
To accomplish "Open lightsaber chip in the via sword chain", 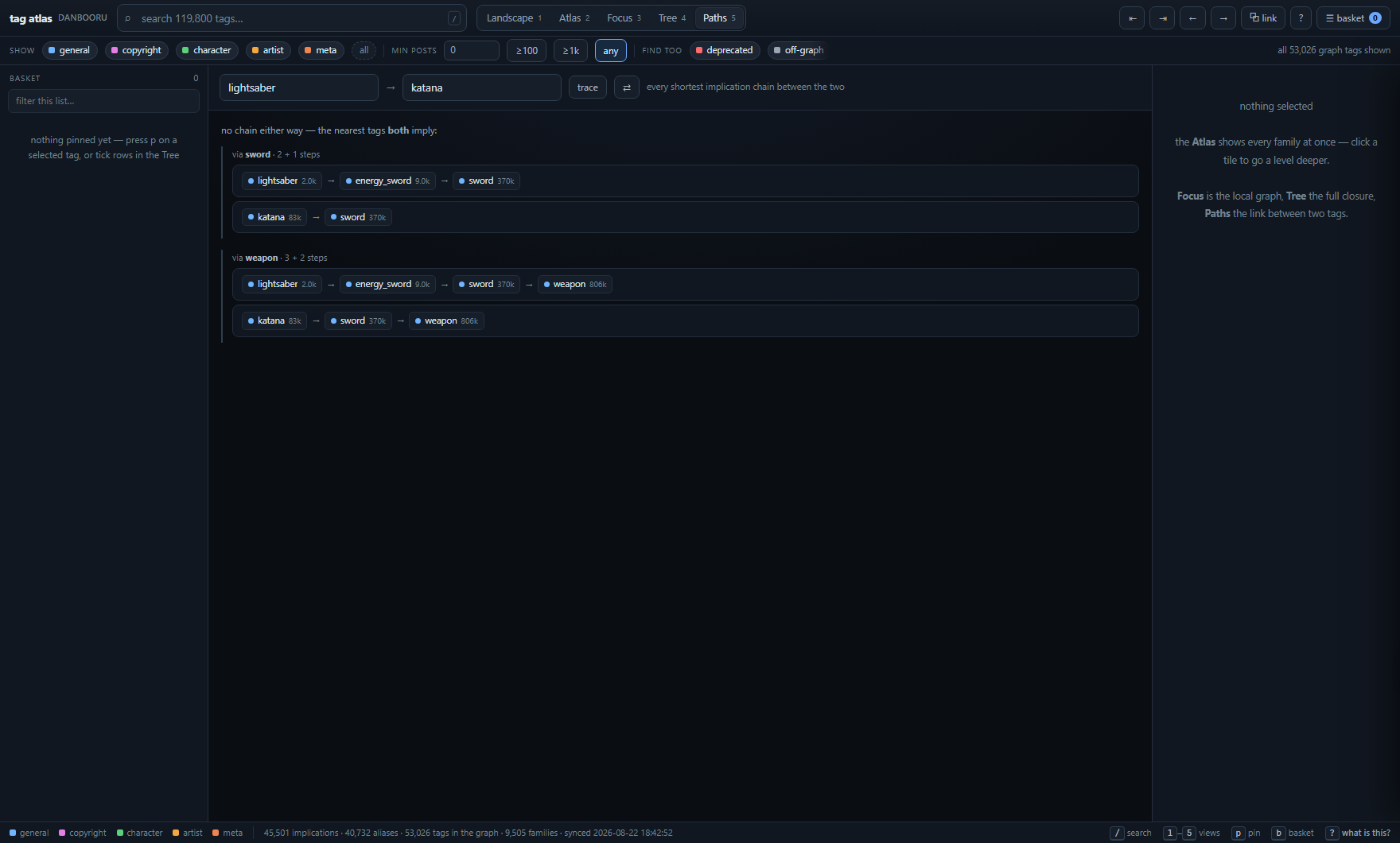I will (x=282, y=181).
